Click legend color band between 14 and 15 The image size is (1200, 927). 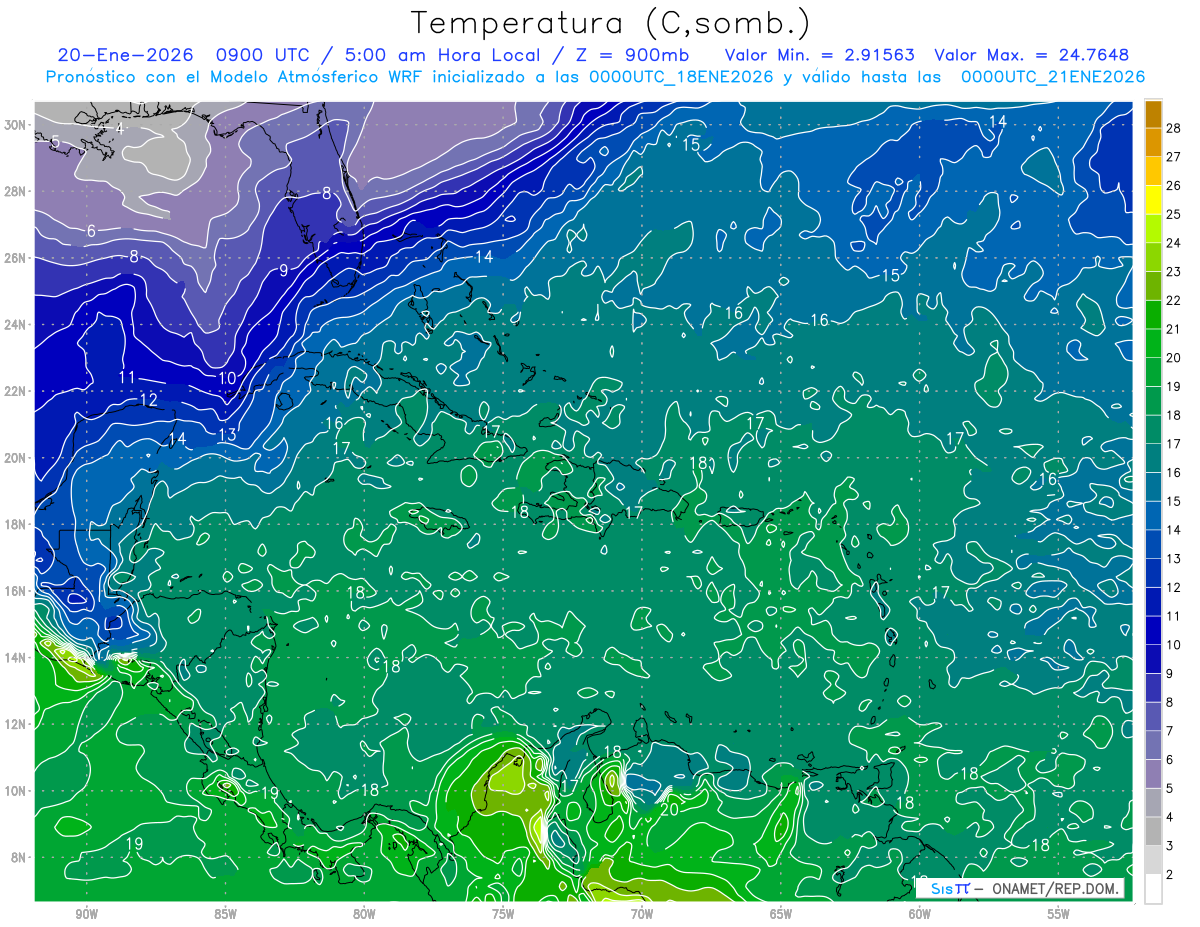[1153, 516]
